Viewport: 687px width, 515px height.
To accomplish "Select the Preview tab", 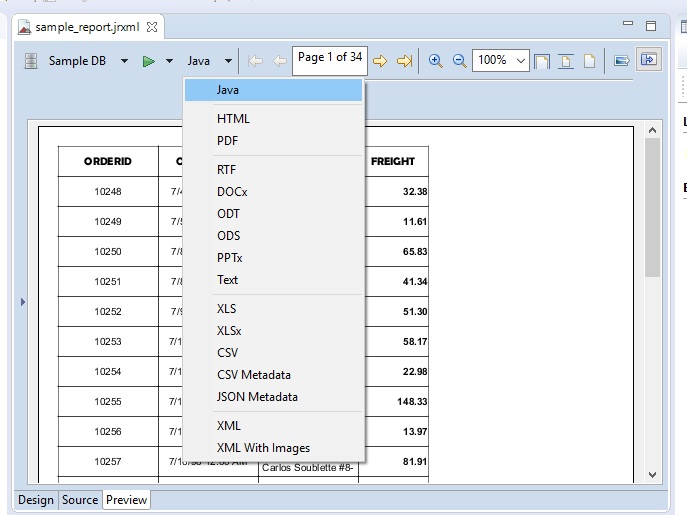I will pos(126,500).
